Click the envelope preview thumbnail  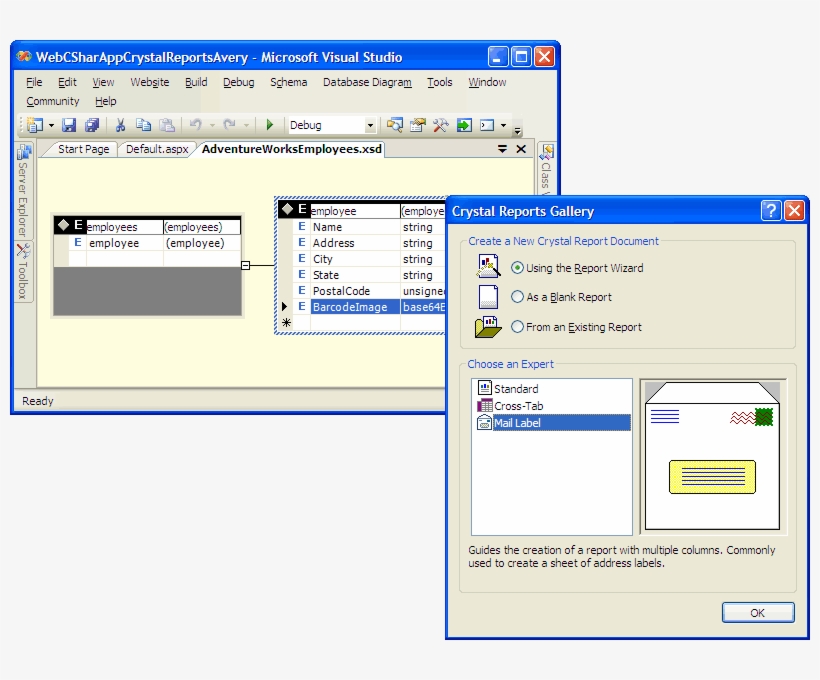coord(712,456)
